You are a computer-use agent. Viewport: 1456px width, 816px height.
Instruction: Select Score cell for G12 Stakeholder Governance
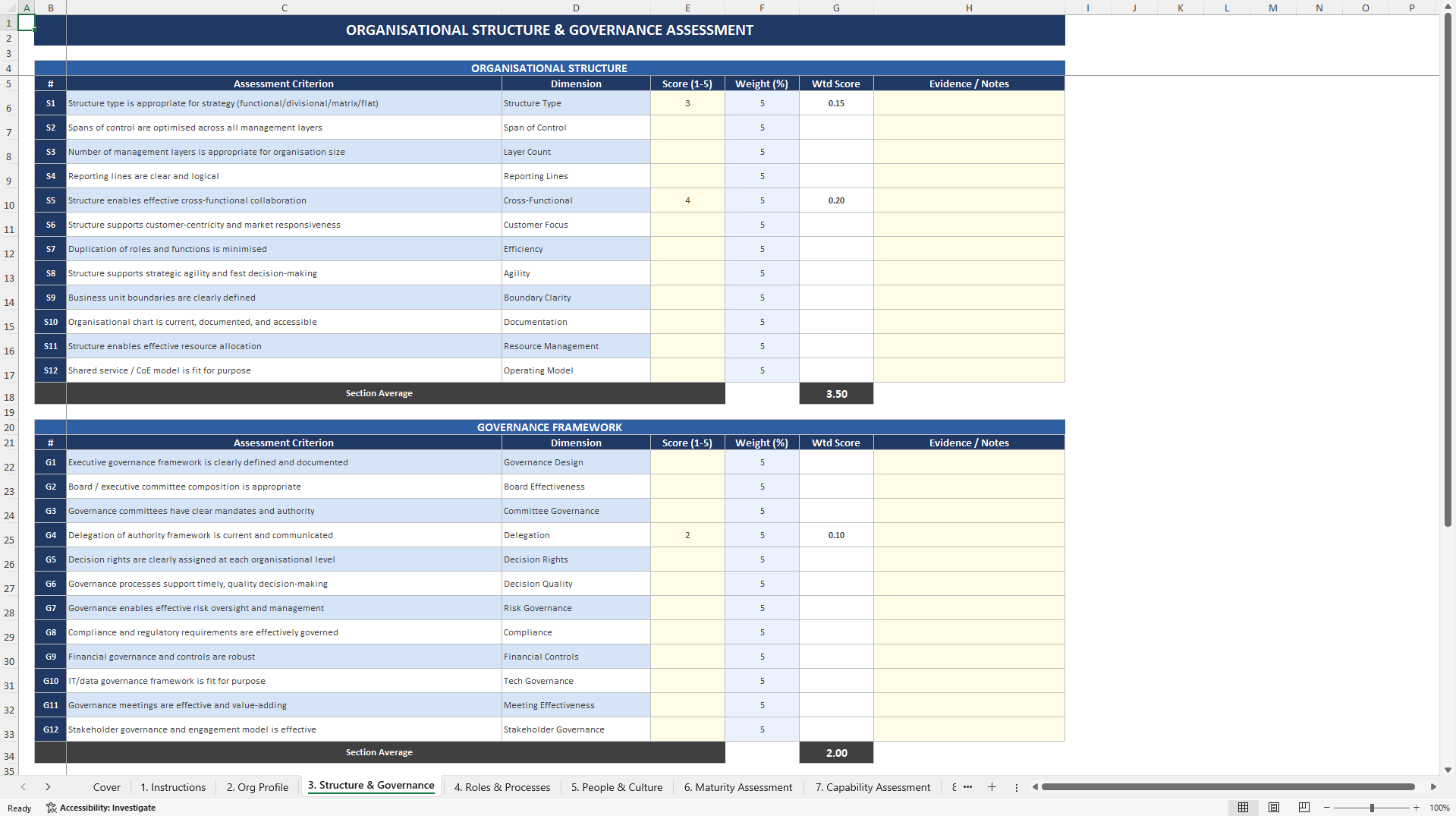point(687,729)
